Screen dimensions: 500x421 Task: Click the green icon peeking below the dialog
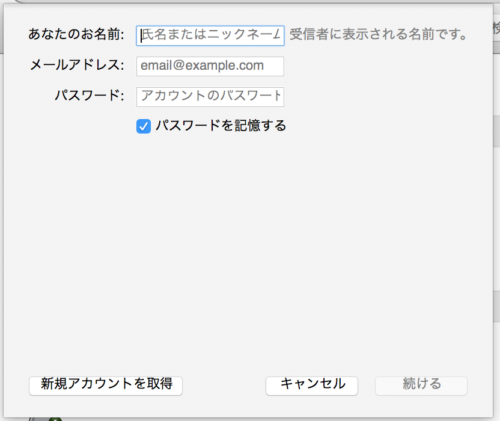tap(56, 419)
